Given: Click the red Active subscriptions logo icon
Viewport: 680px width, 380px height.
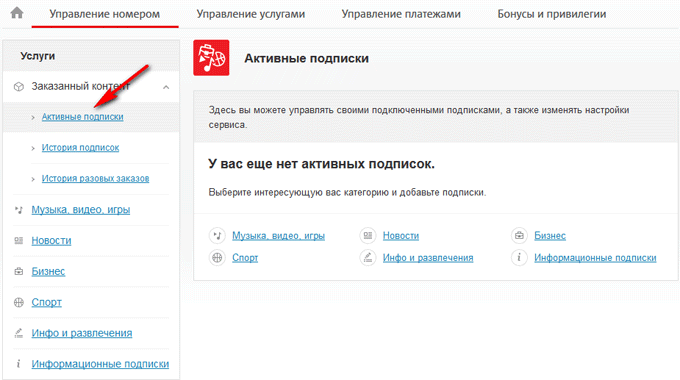Looking at the screenshot, I should tap(211, 58).
